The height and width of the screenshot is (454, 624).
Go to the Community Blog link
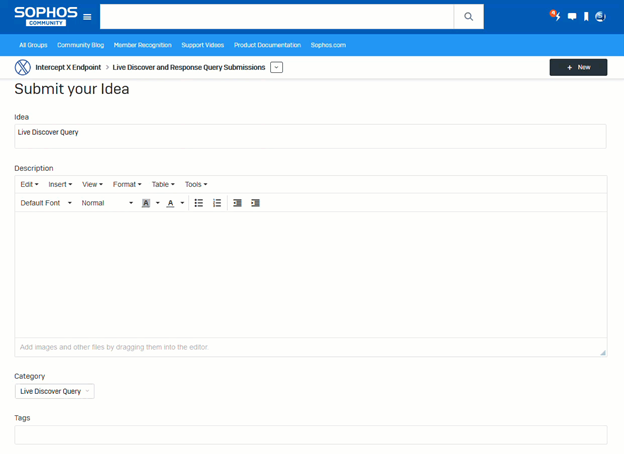80,45
